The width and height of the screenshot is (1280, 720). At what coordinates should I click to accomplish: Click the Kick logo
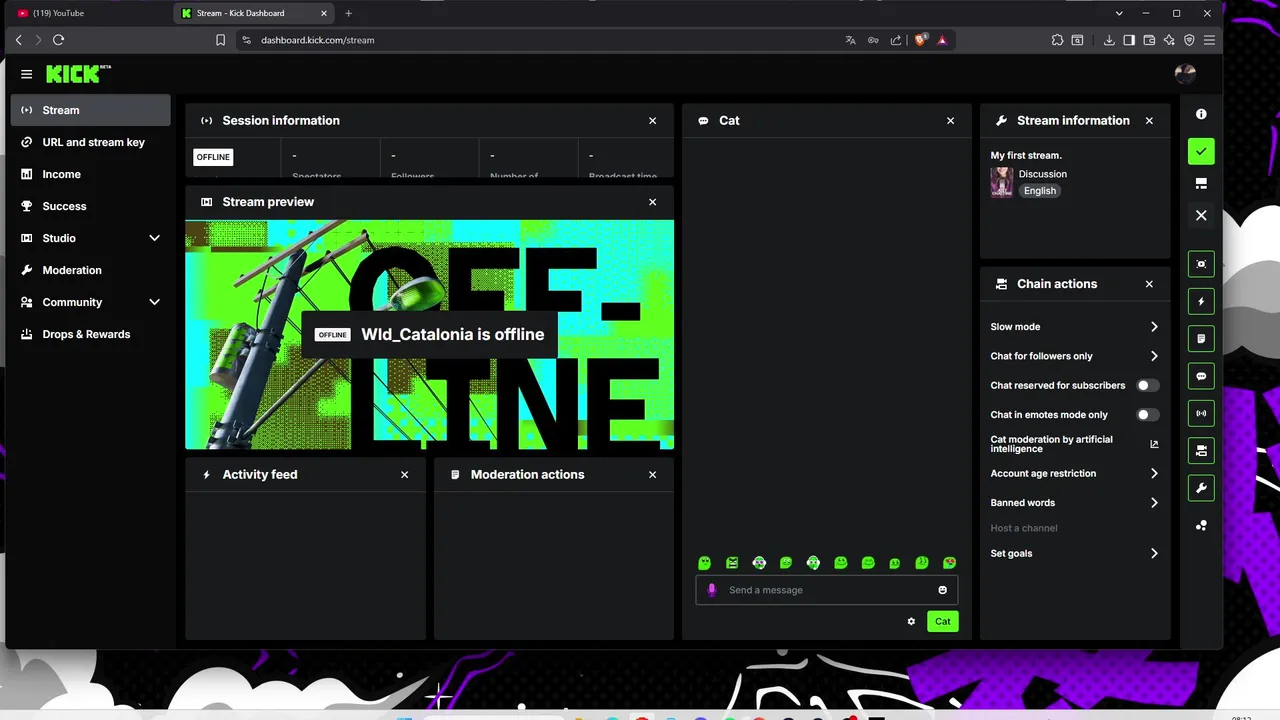[78, 74]
